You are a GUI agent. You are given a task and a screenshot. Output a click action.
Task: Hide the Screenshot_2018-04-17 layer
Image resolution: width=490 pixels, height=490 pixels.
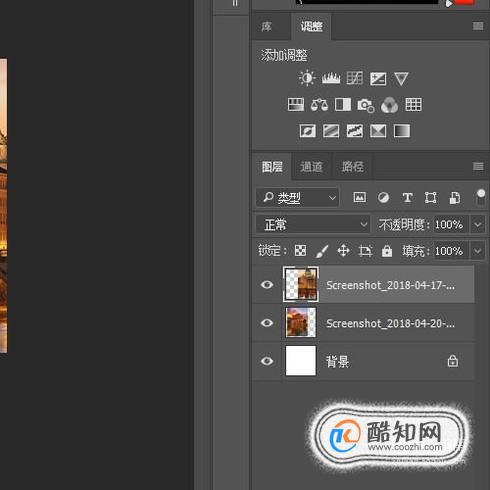coord(267,285)
